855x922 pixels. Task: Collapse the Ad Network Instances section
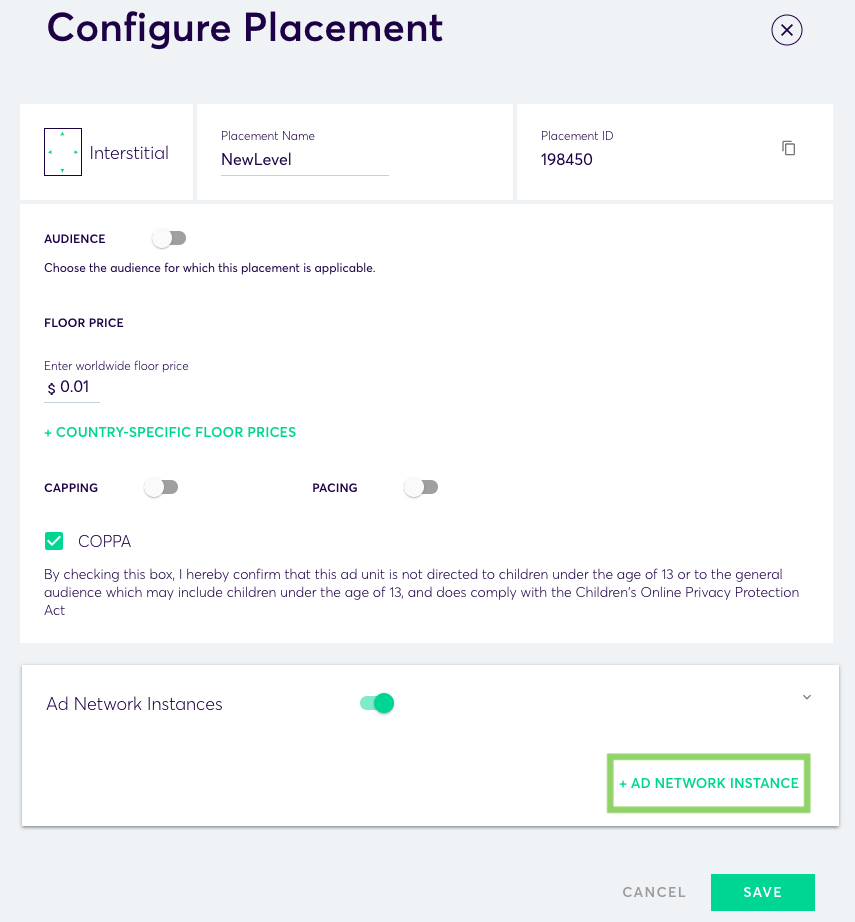(807, 697)
